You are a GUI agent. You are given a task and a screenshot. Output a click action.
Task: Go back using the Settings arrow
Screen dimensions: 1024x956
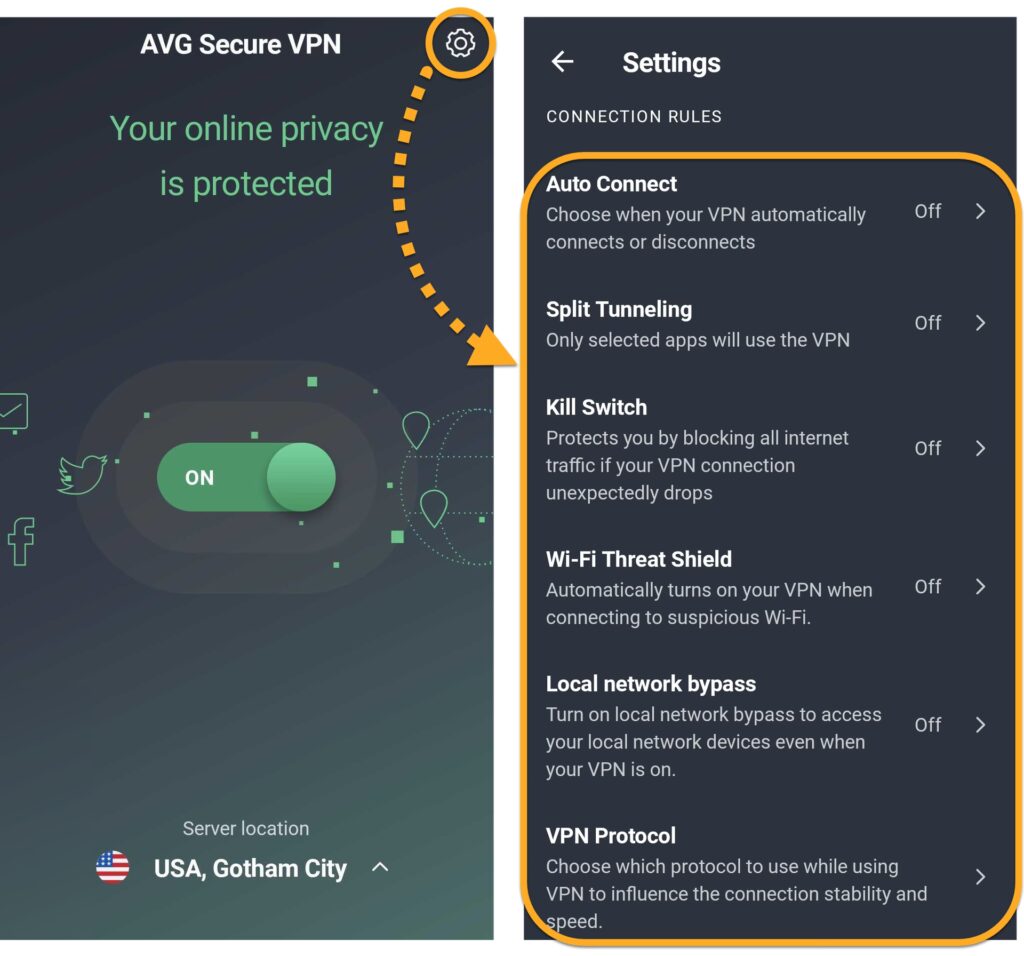point(562,62)
